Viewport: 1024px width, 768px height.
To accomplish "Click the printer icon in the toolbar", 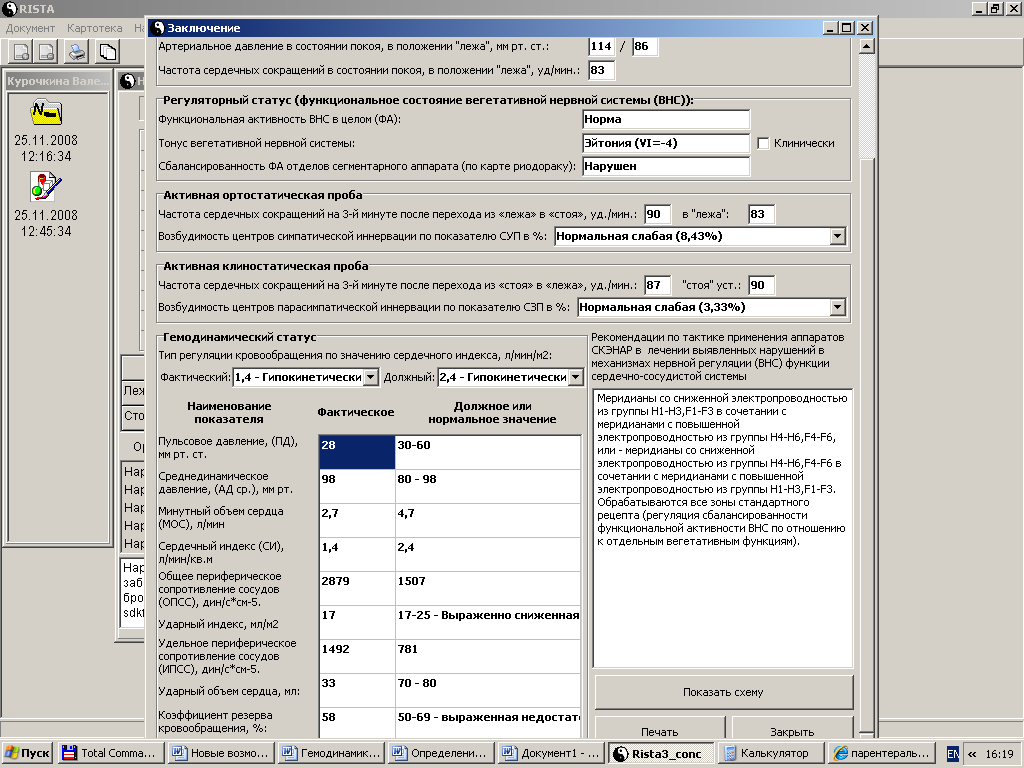I will (x=77, y=52).
